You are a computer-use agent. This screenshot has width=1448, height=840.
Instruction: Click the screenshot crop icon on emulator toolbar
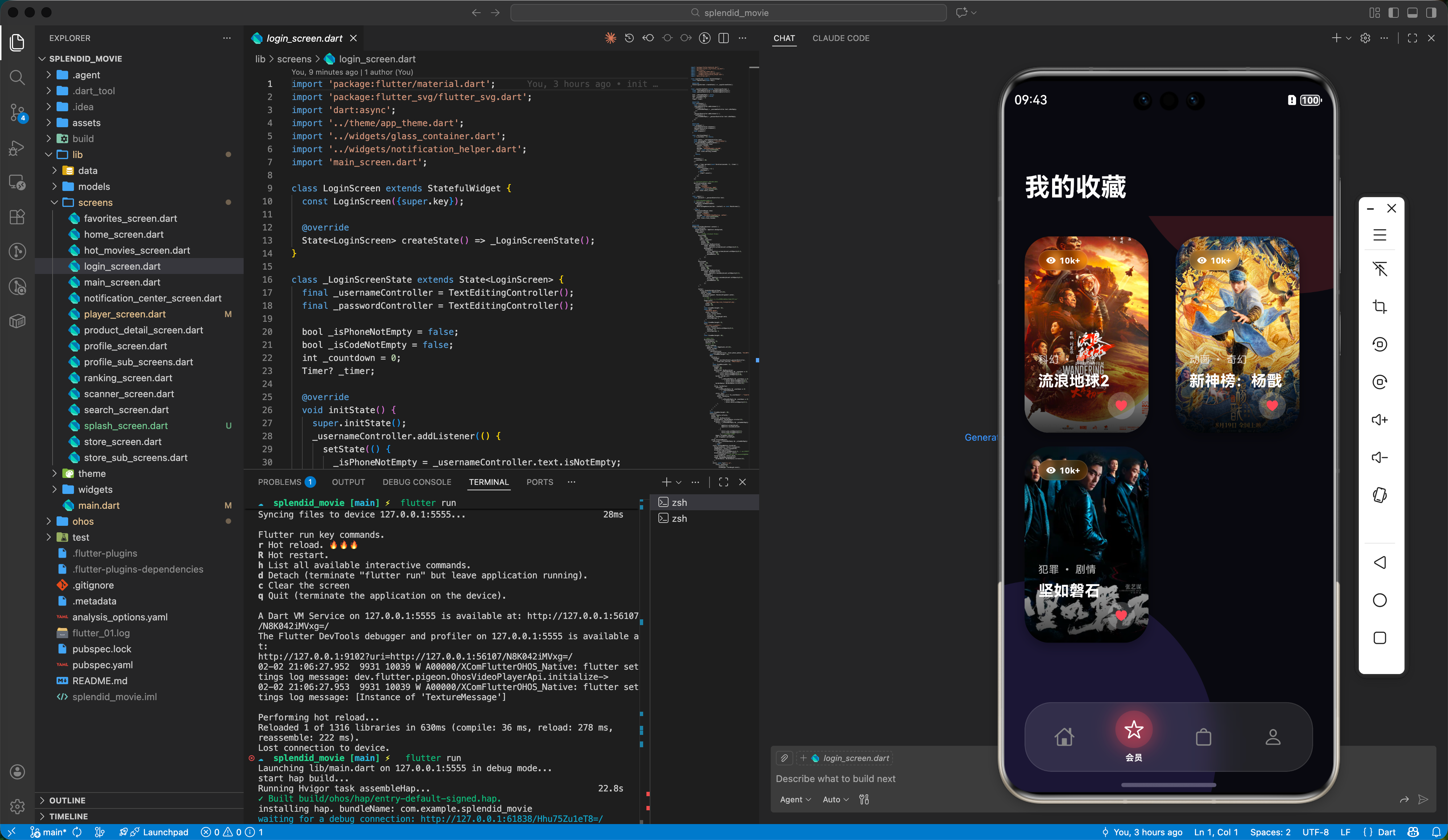(x=1379, y=307)
